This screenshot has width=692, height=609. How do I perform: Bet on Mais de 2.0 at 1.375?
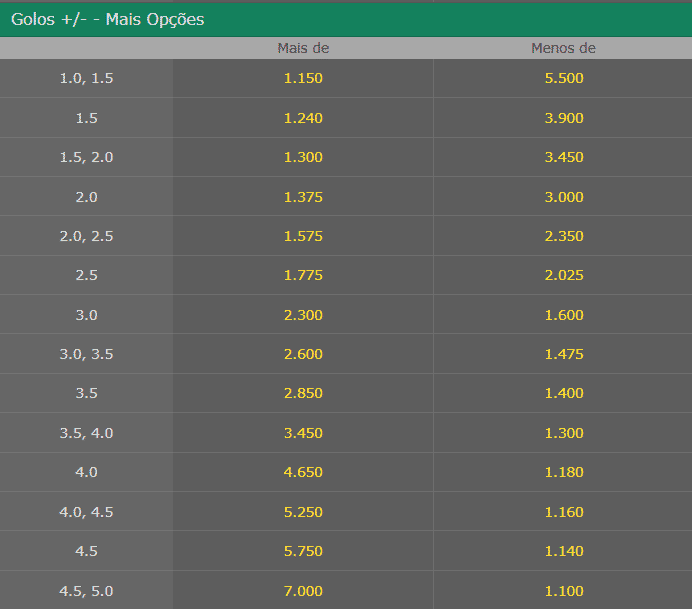[303, 197]
